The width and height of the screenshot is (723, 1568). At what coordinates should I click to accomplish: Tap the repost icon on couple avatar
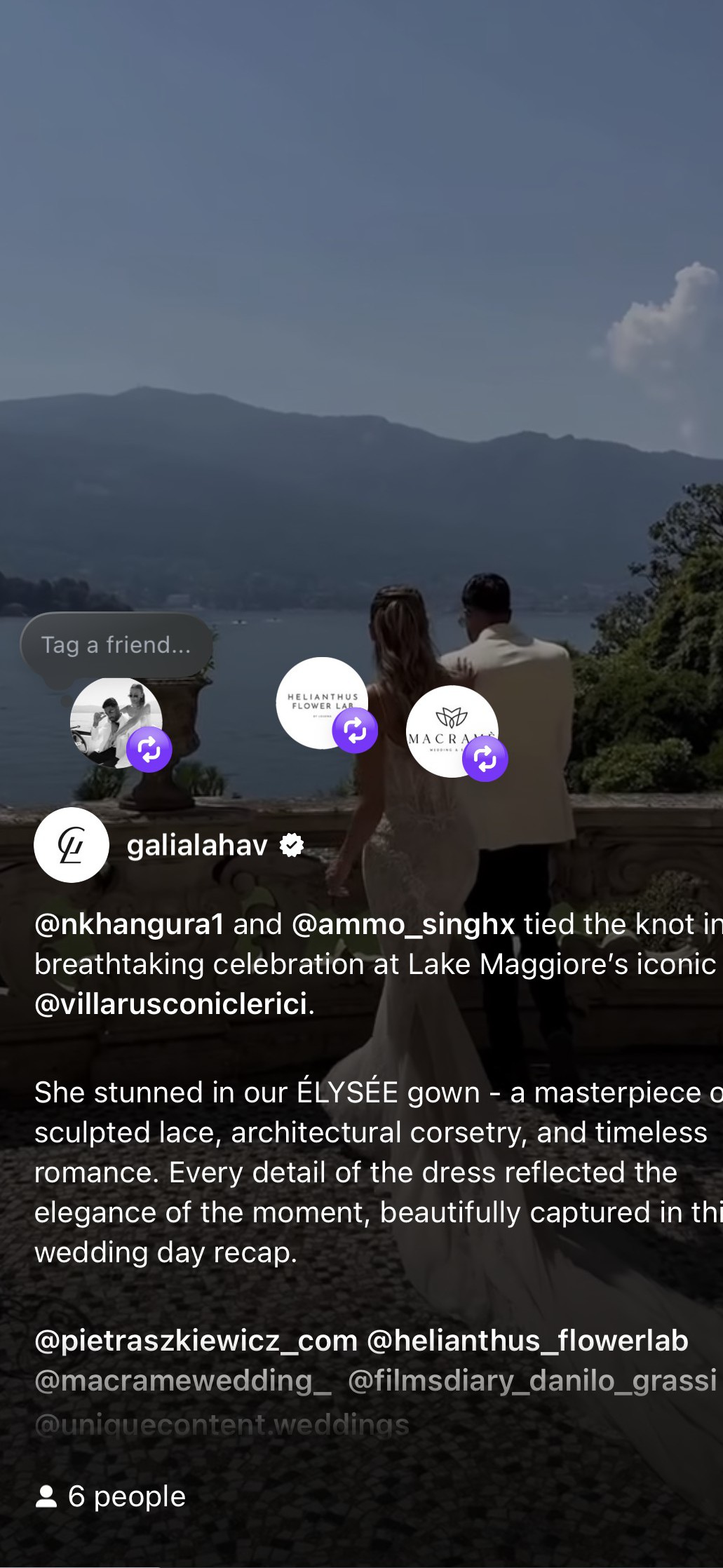tap(149, 750)
